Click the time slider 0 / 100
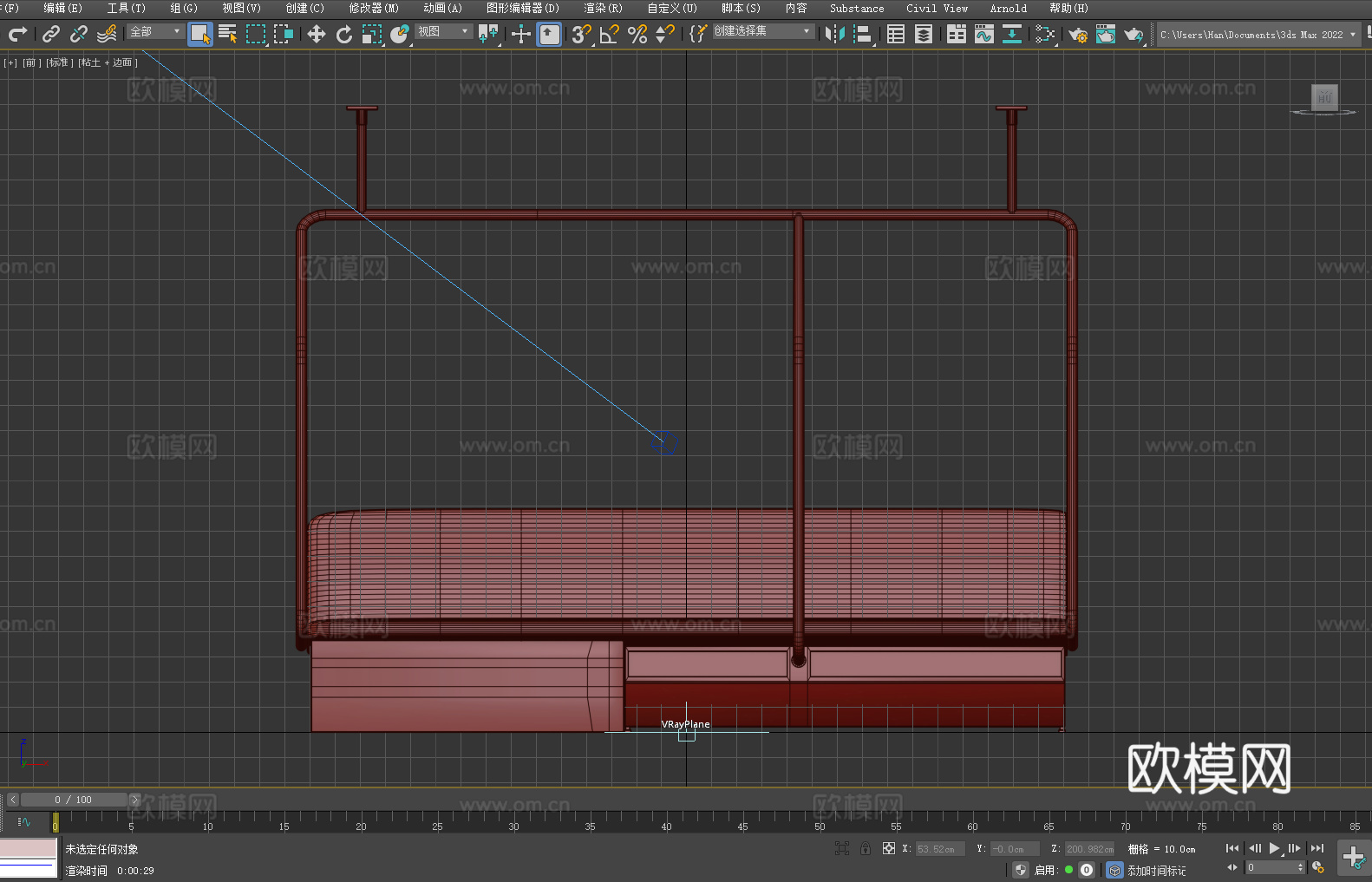 (74, 800)
